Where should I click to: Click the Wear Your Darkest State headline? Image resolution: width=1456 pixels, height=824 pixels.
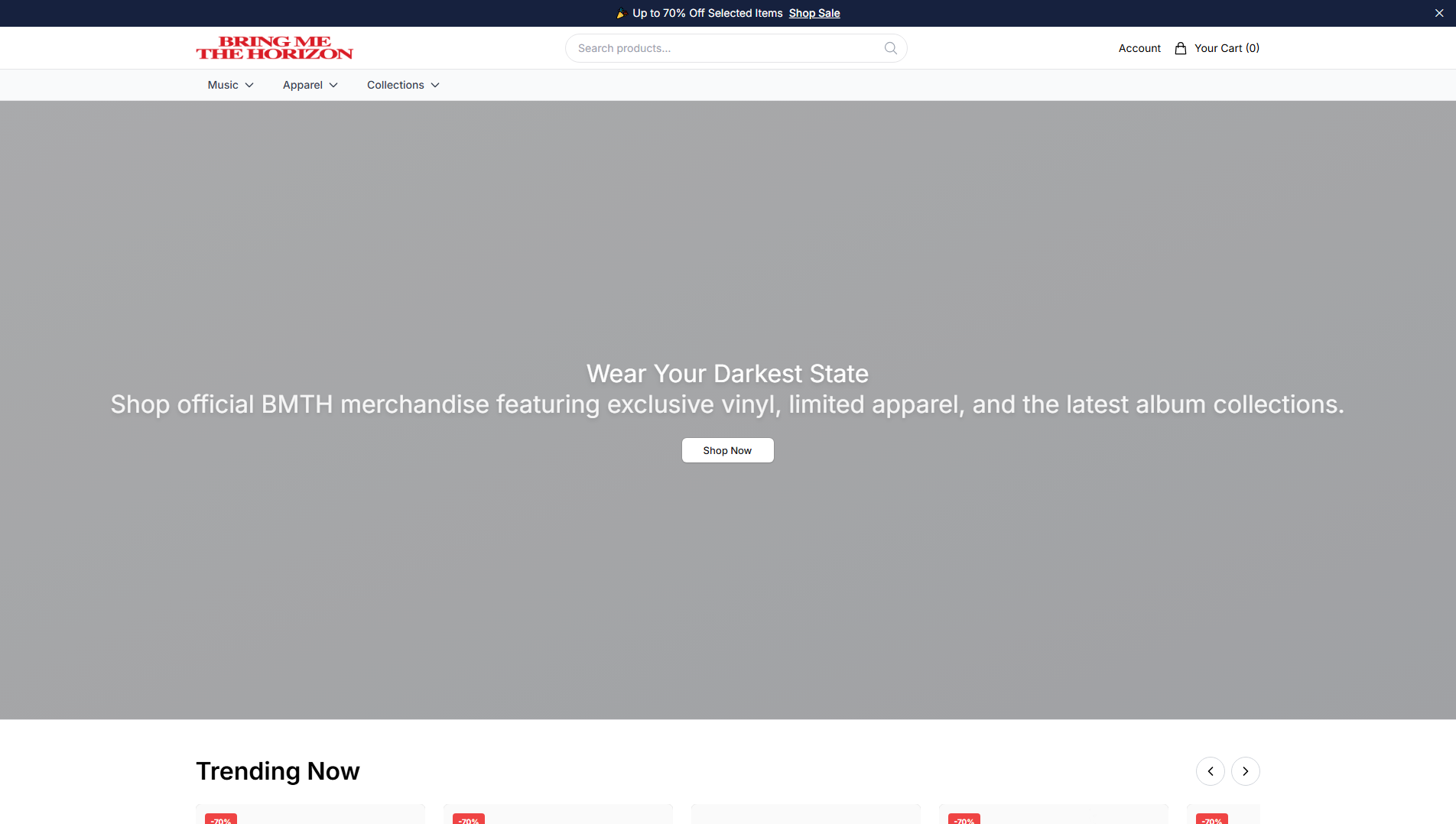[x=728, y=374]
